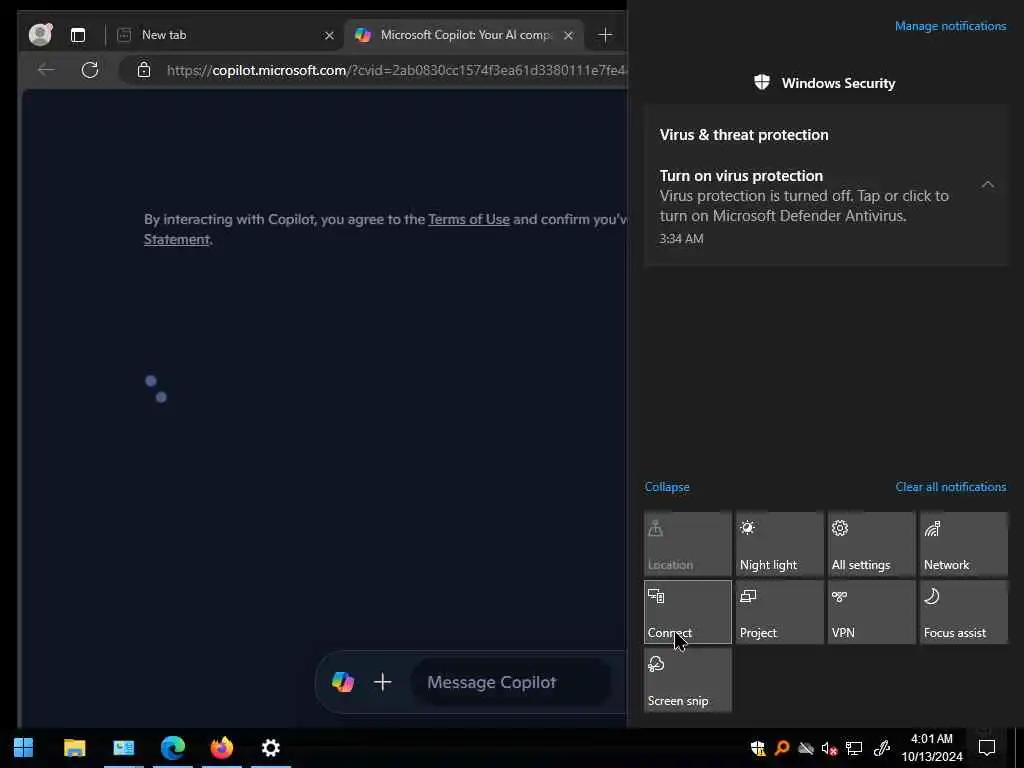1024x768 pixels.
Task: Open the Edge profile avatar
Action: [40, 35]
